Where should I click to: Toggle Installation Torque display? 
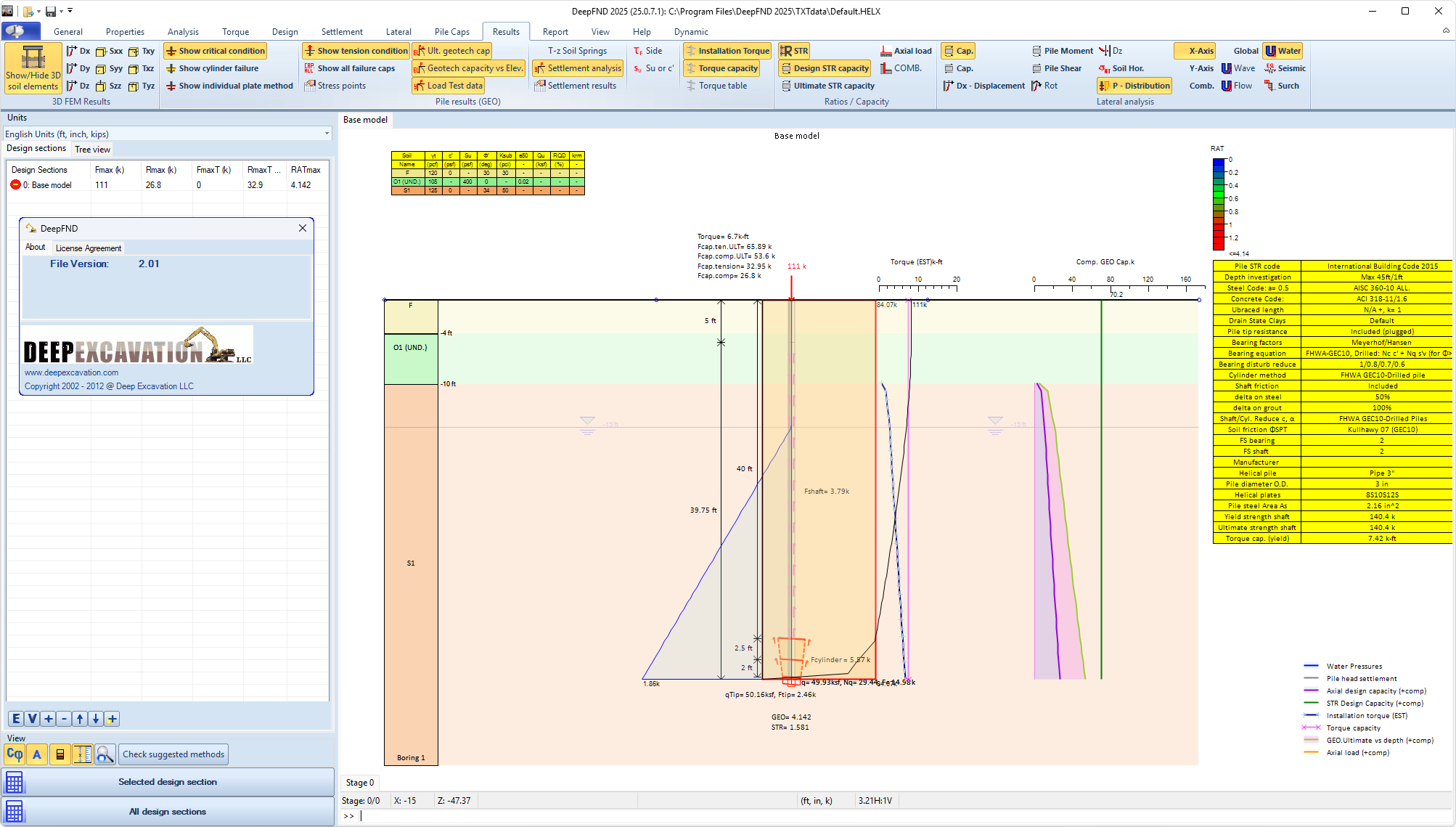click(727, 51)
